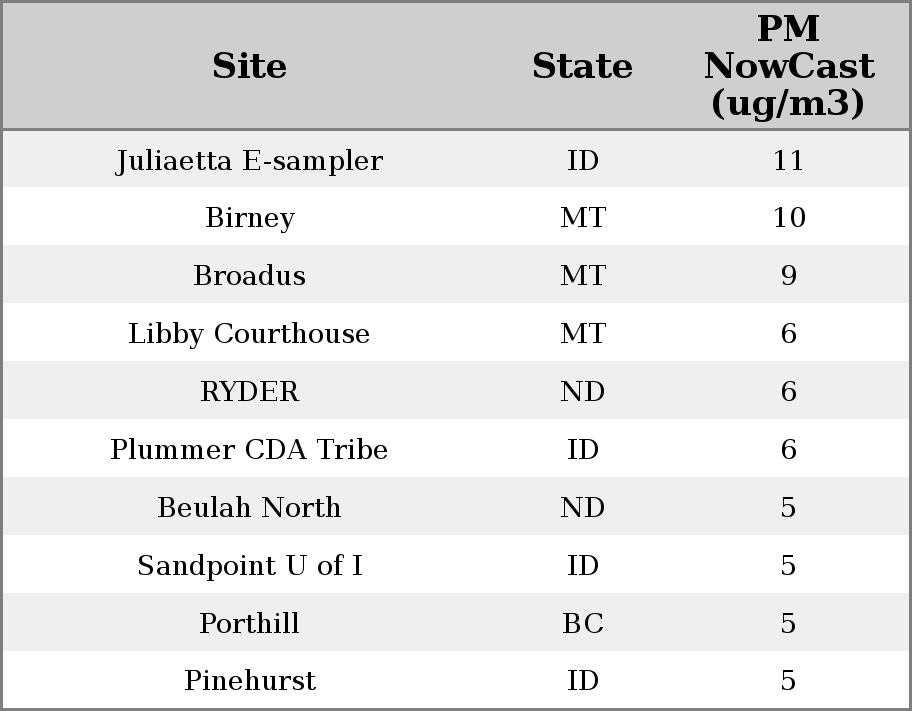Click the RYDER site cell
The height and width of the screenshot is (711, 912).
tap(249, 392)
